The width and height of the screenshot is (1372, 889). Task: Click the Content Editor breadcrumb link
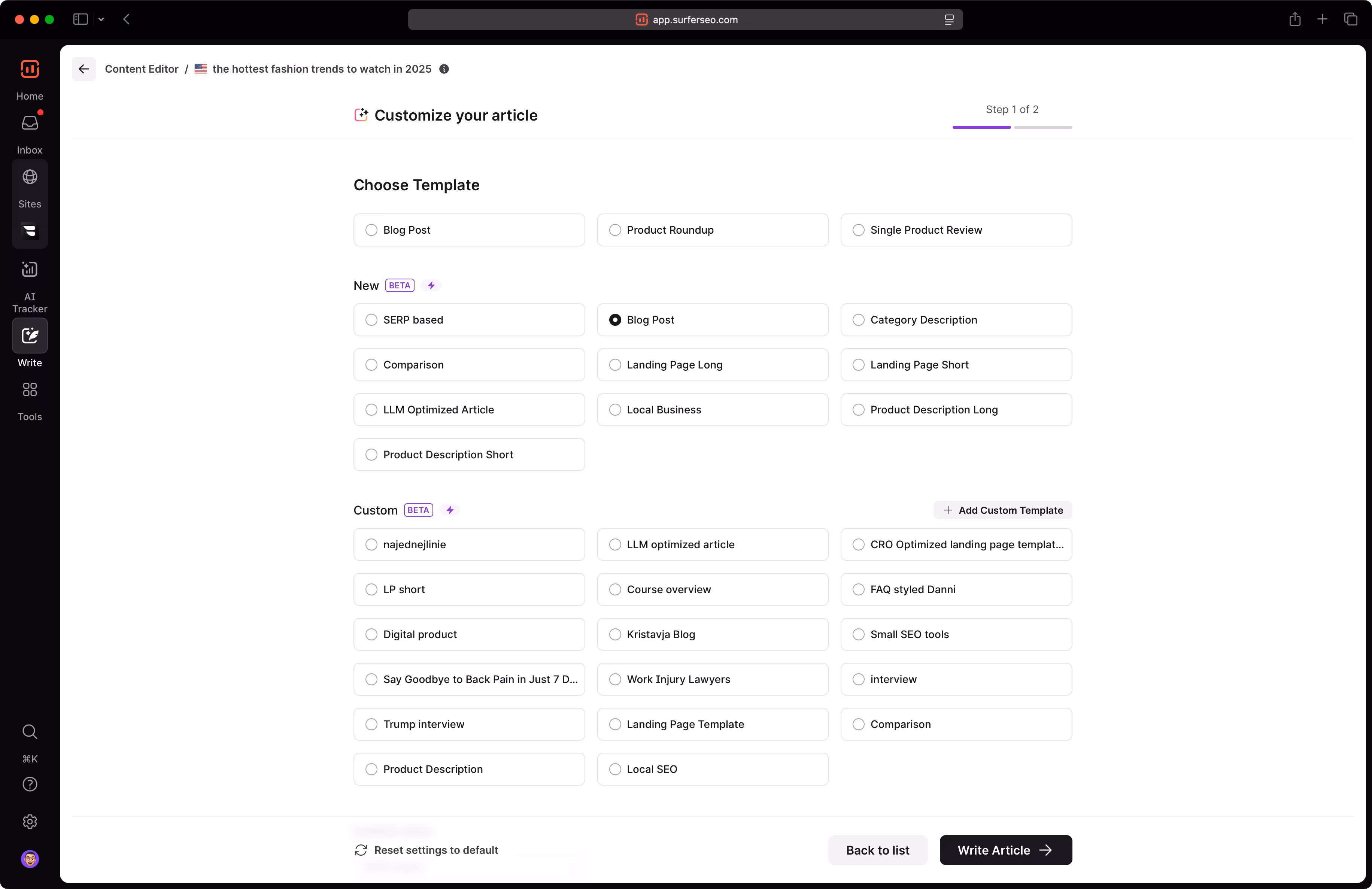[141, 69]
